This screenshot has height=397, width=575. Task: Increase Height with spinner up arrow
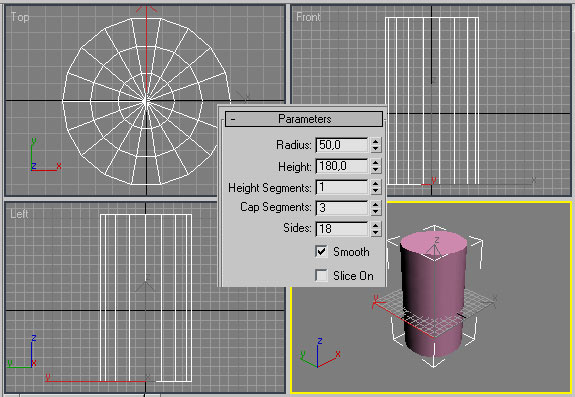coord(375,162)
